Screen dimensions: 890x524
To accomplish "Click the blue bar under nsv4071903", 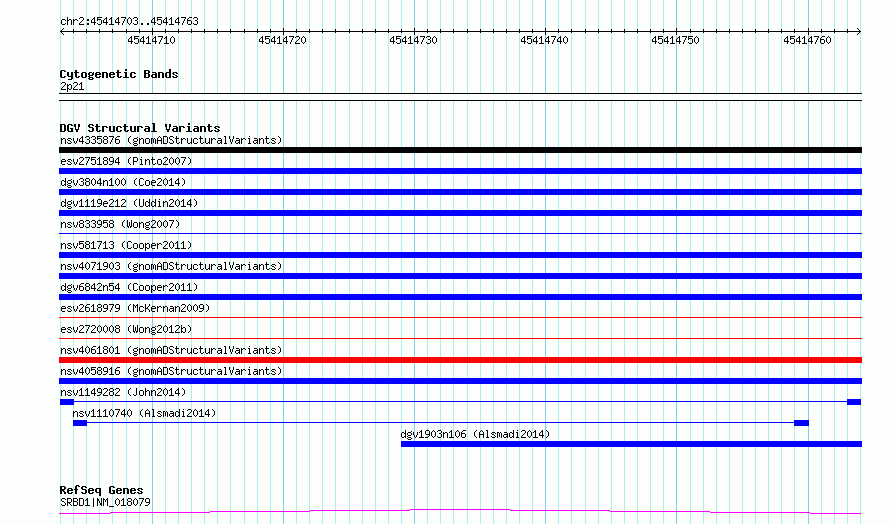I will tap(460, 276).
